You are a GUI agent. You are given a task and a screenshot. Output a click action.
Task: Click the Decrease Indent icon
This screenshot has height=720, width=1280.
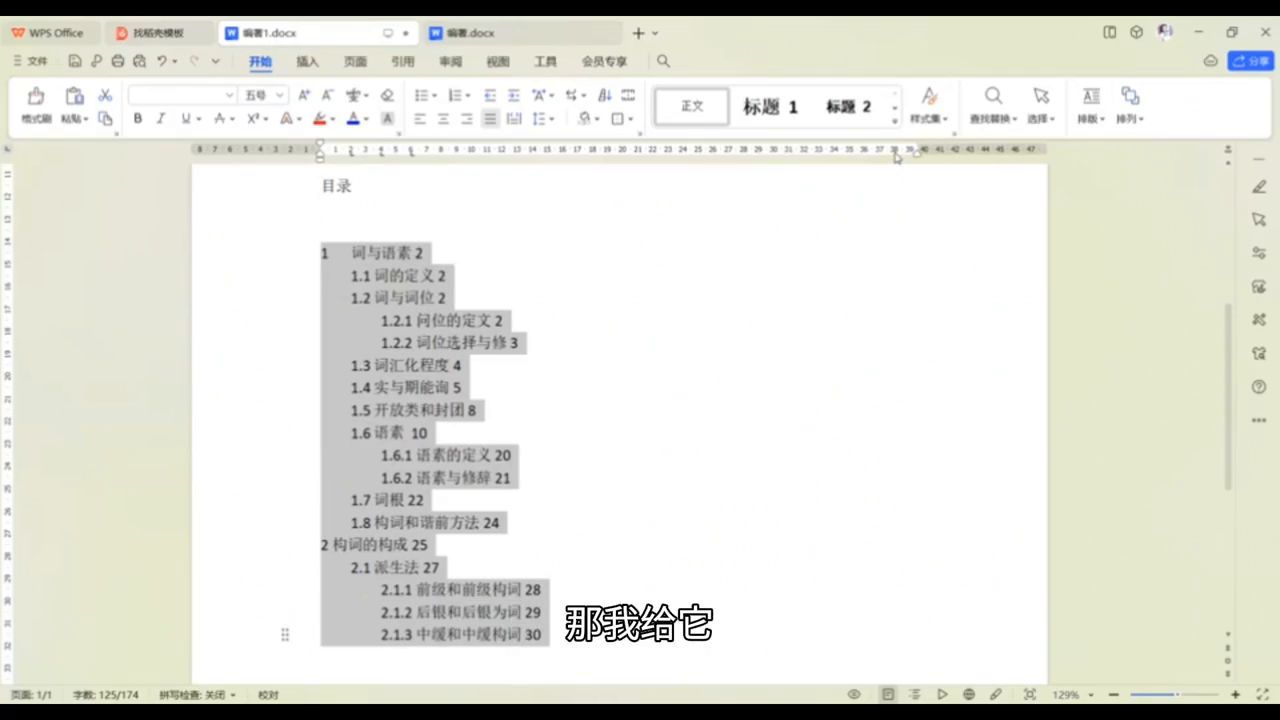[490, 95]
